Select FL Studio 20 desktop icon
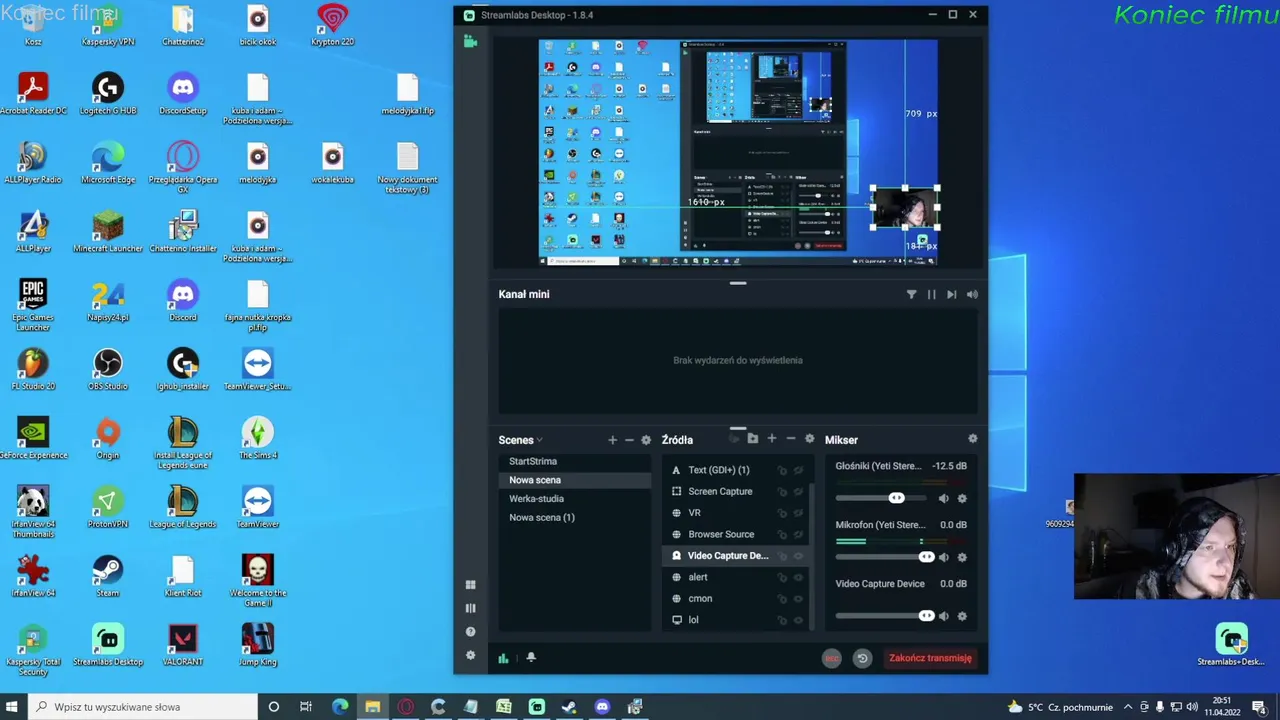The width and height of the screenshot is (1280, 720). pyautogui.click(x=33, y=370)
